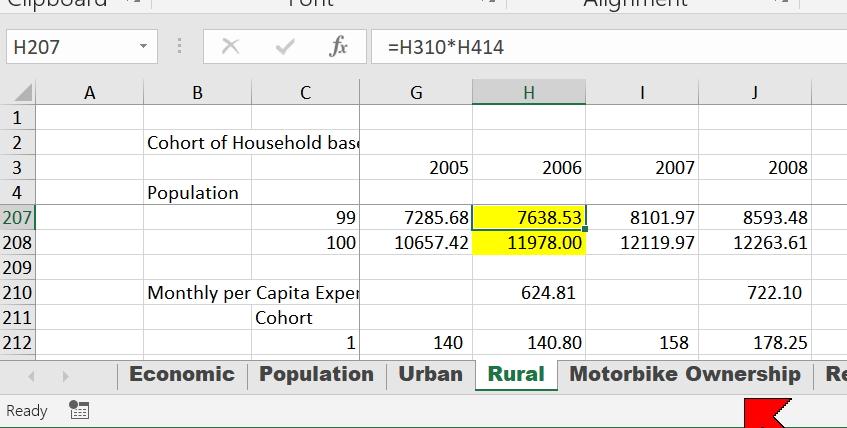This screenshot has width=847, height=428.
Task: Select row 3 header
Action: (17, 167)
